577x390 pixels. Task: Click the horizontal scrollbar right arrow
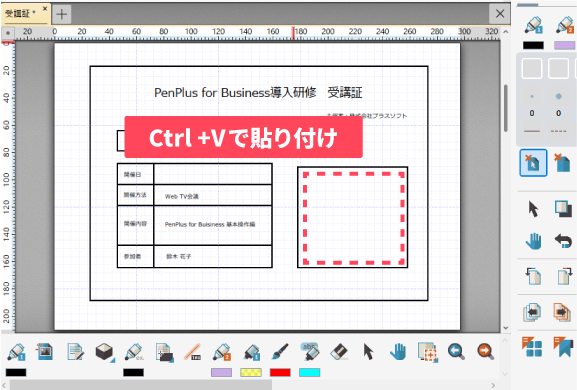coord(493,385)
